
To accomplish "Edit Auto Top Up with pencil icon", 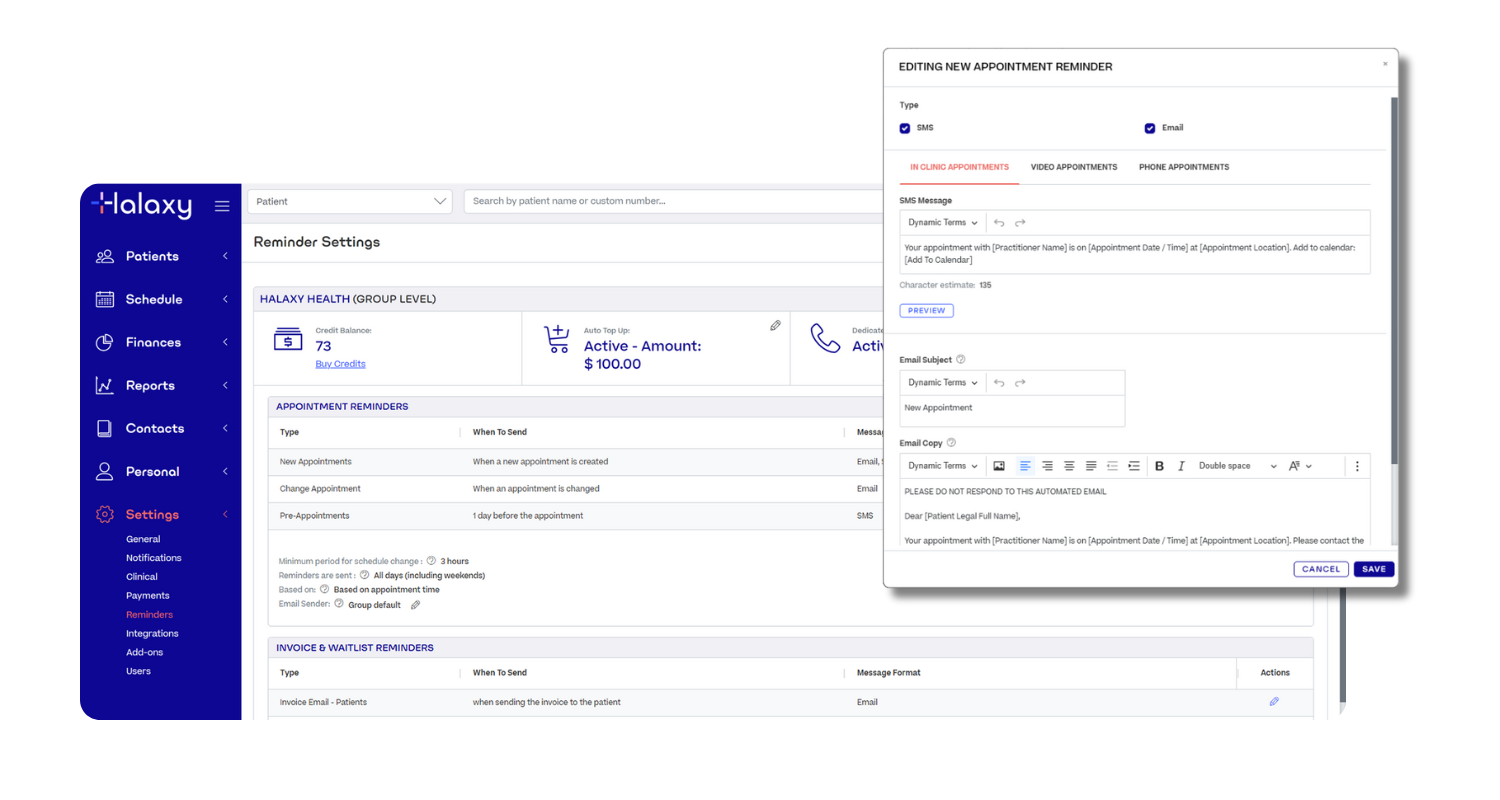I will tap(775, 326).
